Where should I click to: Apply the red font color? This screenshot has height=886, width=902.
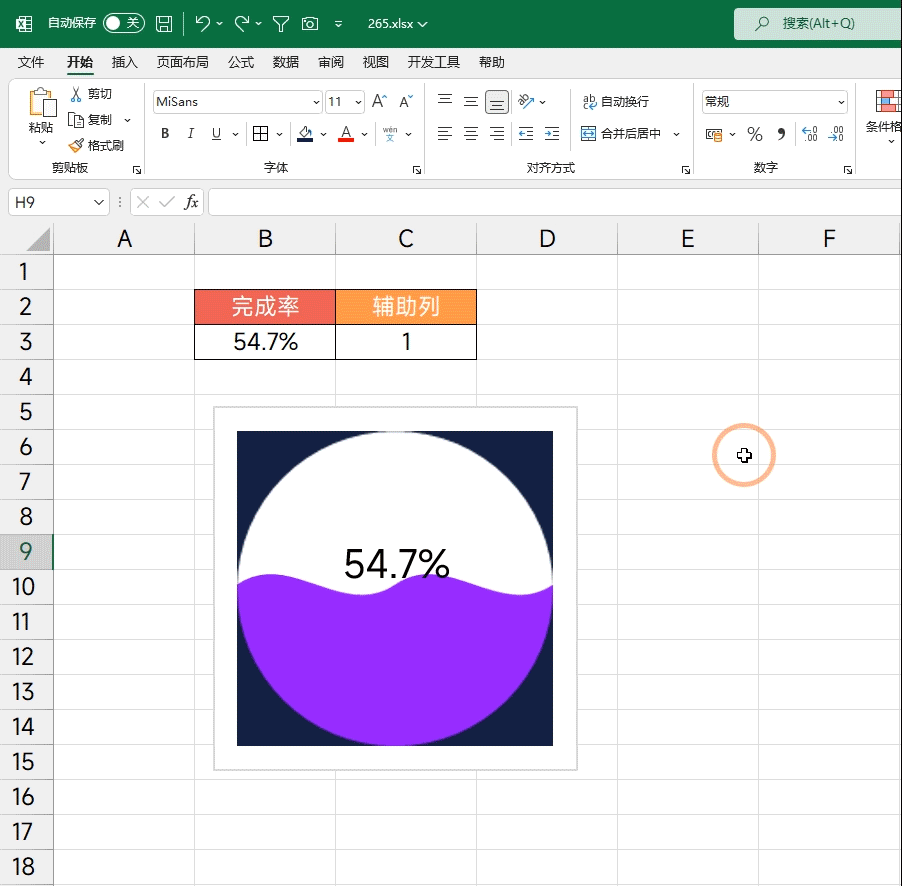(x=346, y=133)
